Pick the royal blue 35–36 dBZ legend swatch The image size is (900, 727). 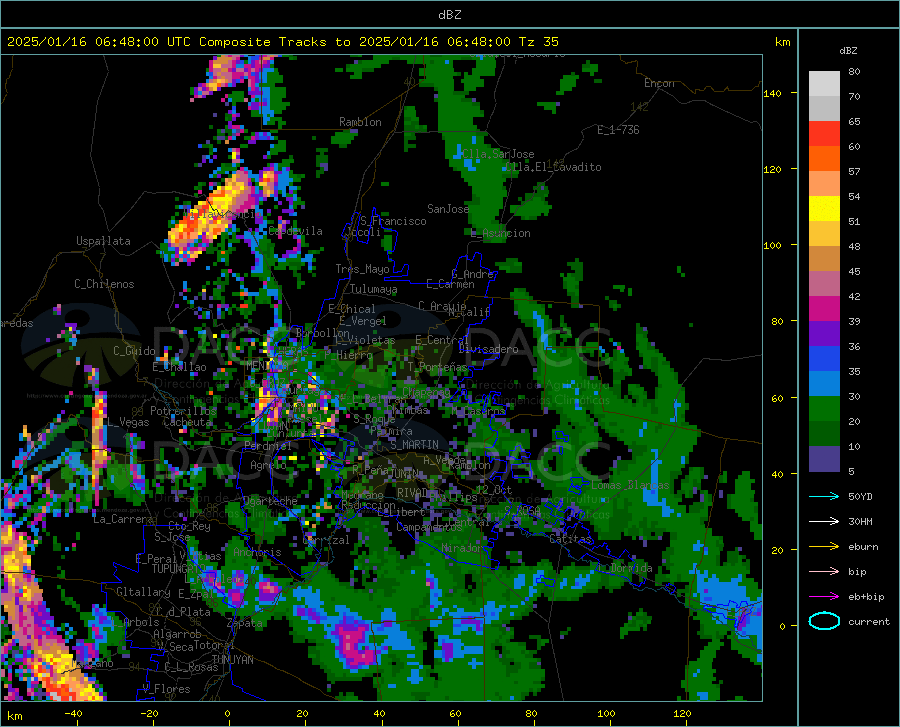click(824, 359)
